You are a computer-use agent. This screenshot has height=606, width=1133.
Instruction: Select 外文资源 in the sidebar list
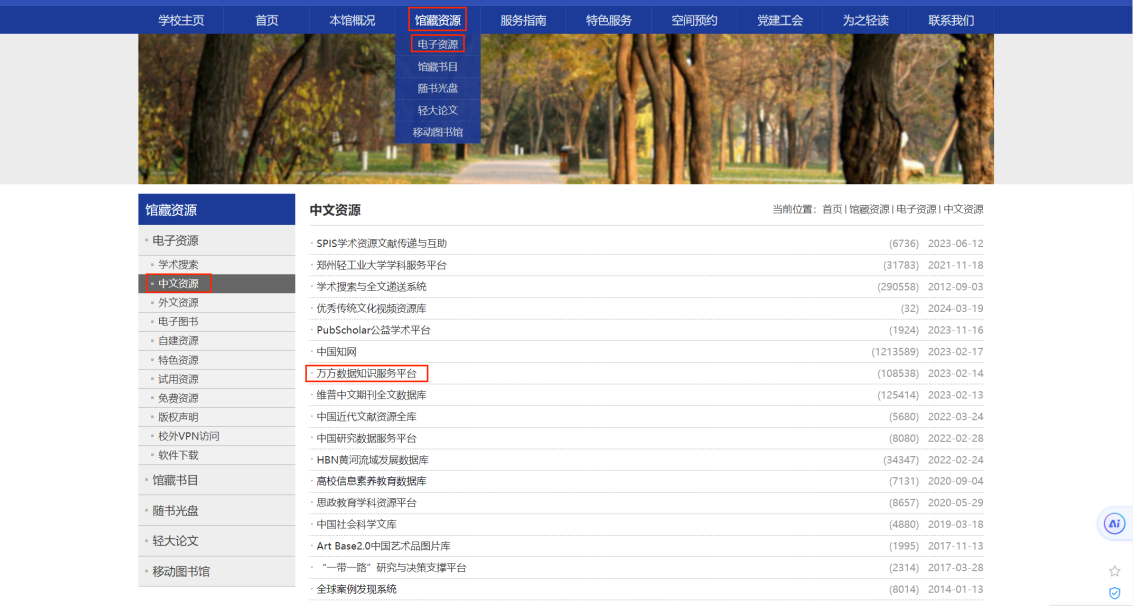click(178, 303)
